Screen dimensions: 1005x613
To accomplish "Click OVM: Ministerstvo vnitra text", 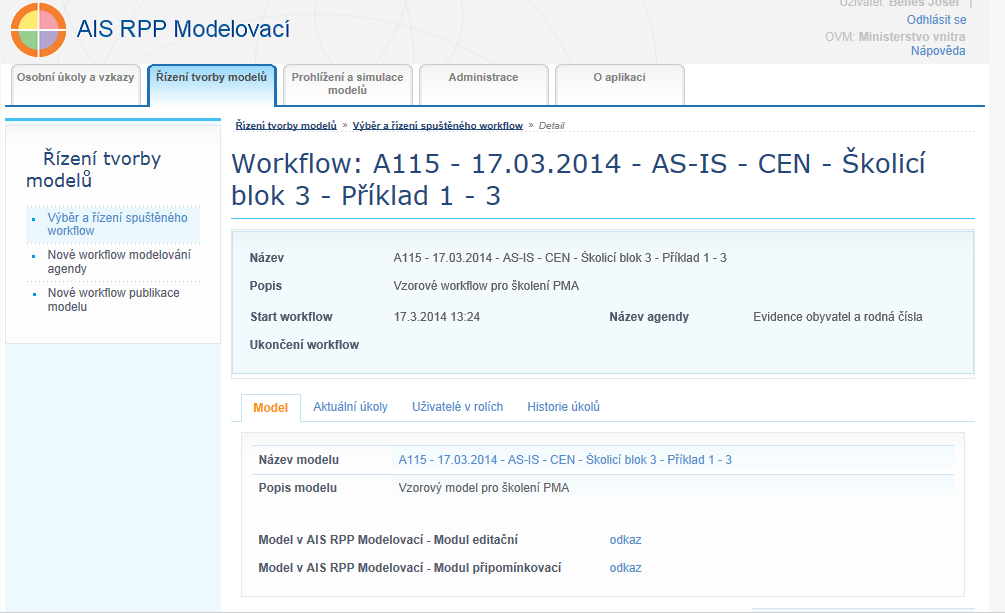I will 895,37.
